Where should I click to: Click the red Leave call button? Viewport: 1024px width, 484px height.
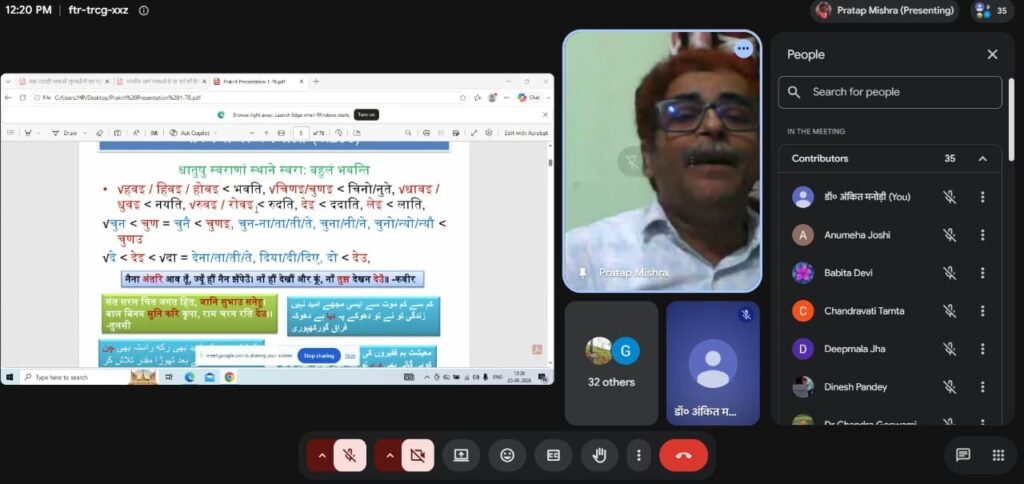pyautogui.click(x=683, y=455)
